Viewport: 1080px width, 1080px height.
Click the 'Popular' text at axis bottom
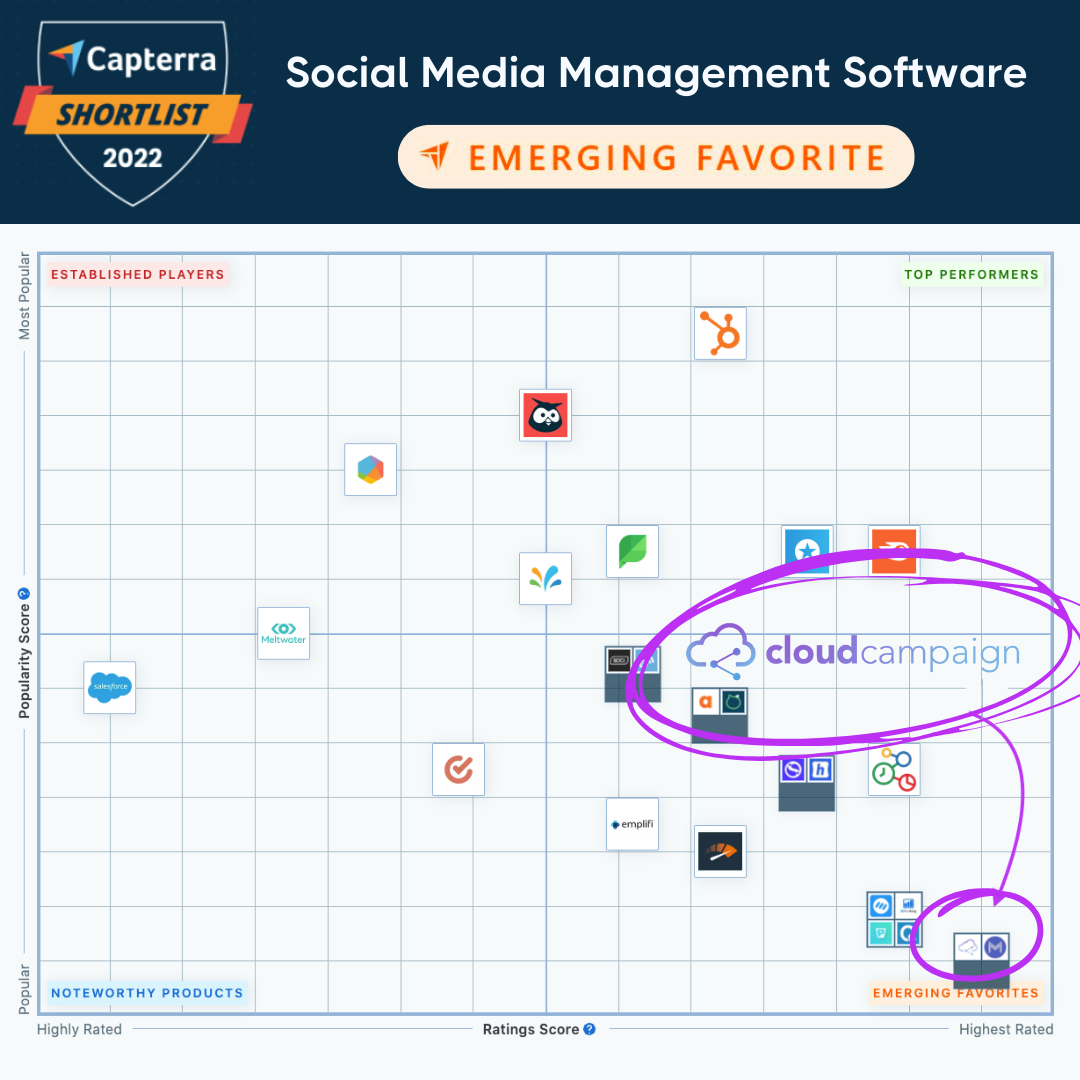24,989
